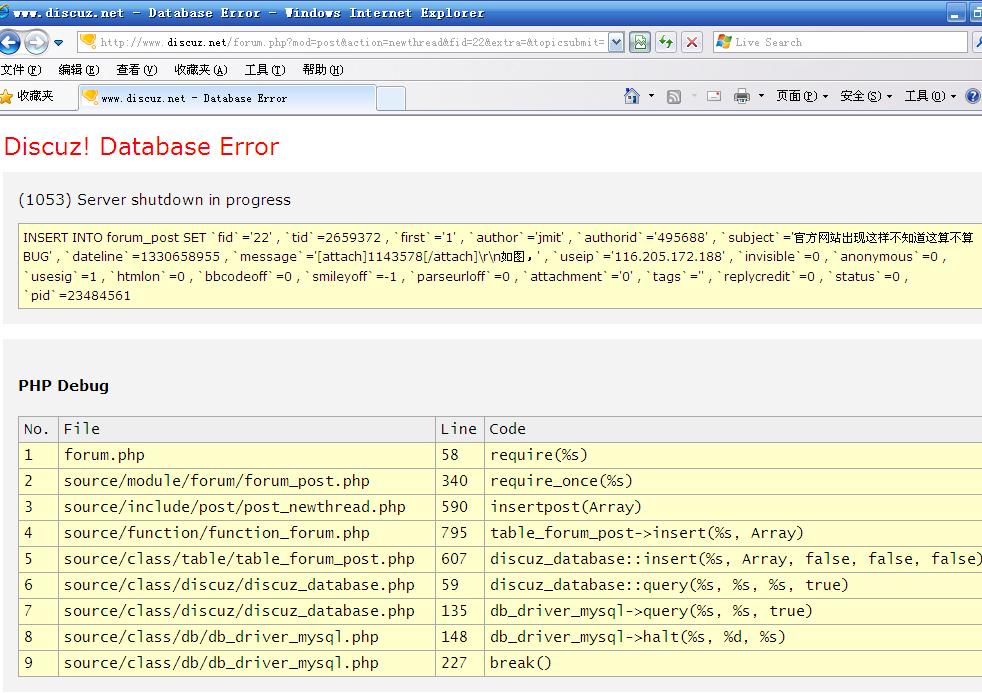Click the PHP Debug heading
982x693 pixels.
(63, 386)
